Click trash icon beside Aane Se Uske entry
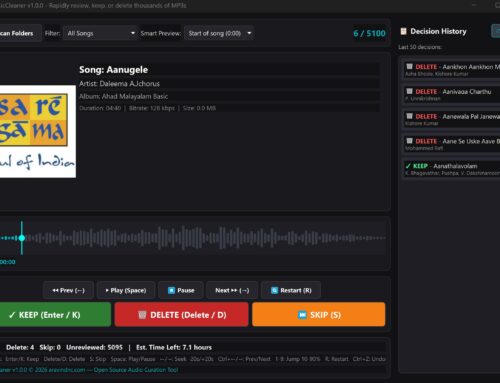The width and height of the screenshot is (500, 383). pyautogui.click(x=410, y=141)
